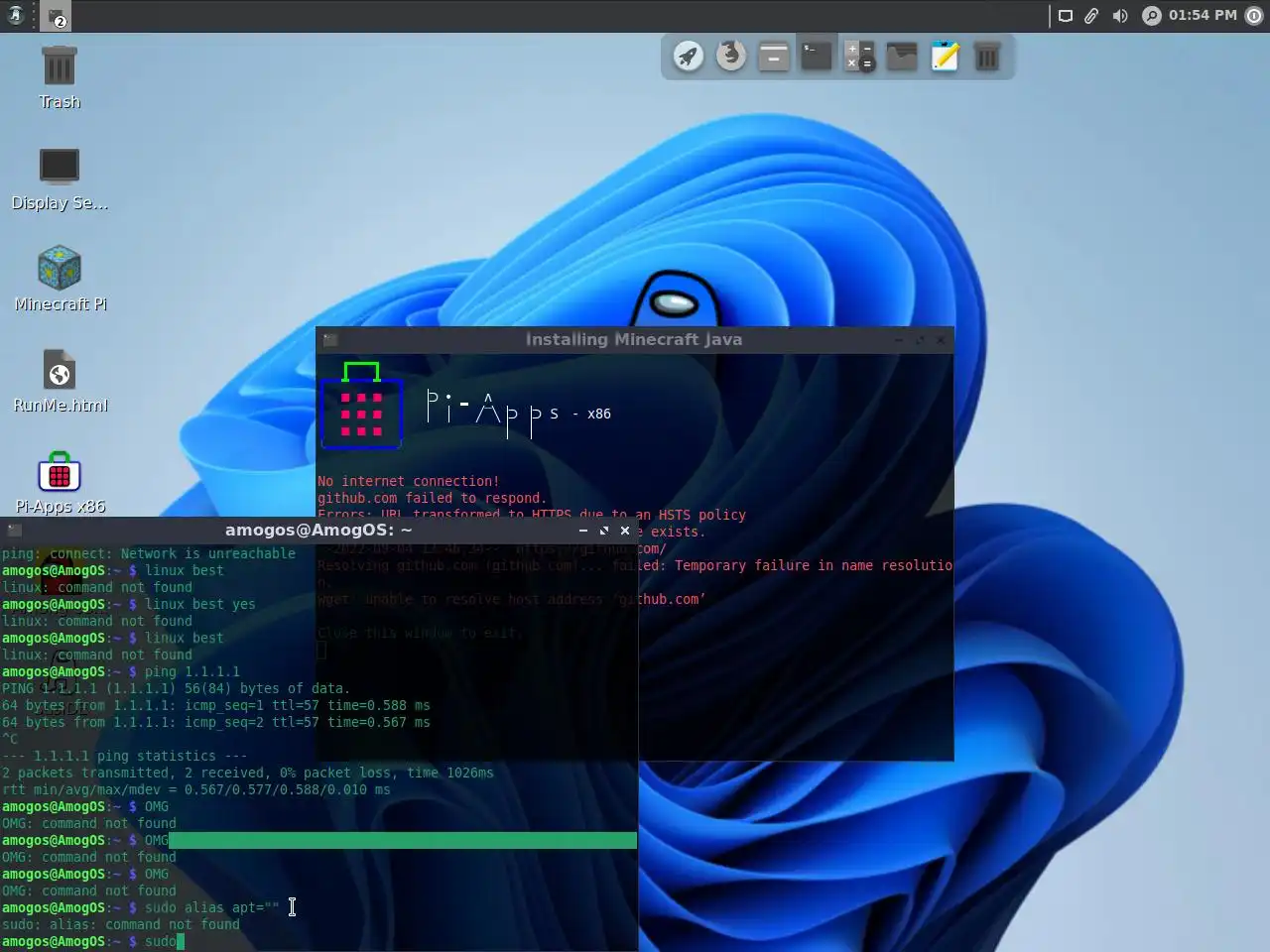This screenshot has width=1270, height=952.
Task: Click the green highlighted OMG line
Action: click(x=318, y=840)
